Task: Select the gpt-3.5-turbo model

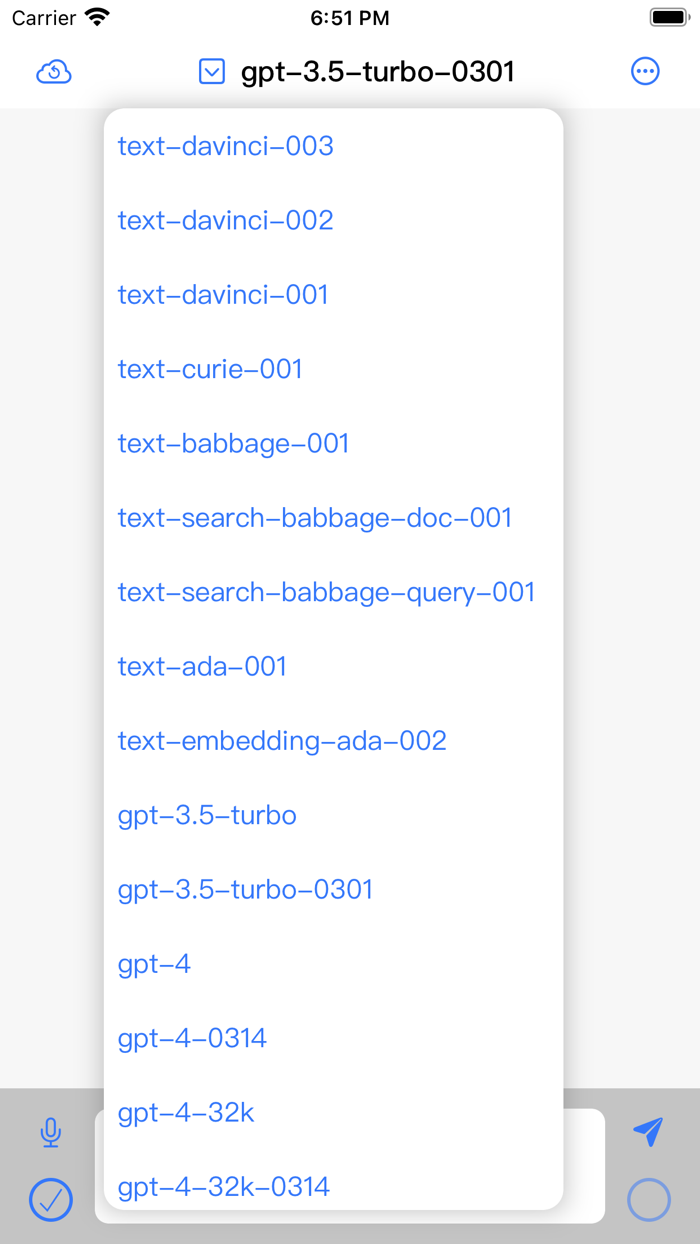Action: (207, 815)
